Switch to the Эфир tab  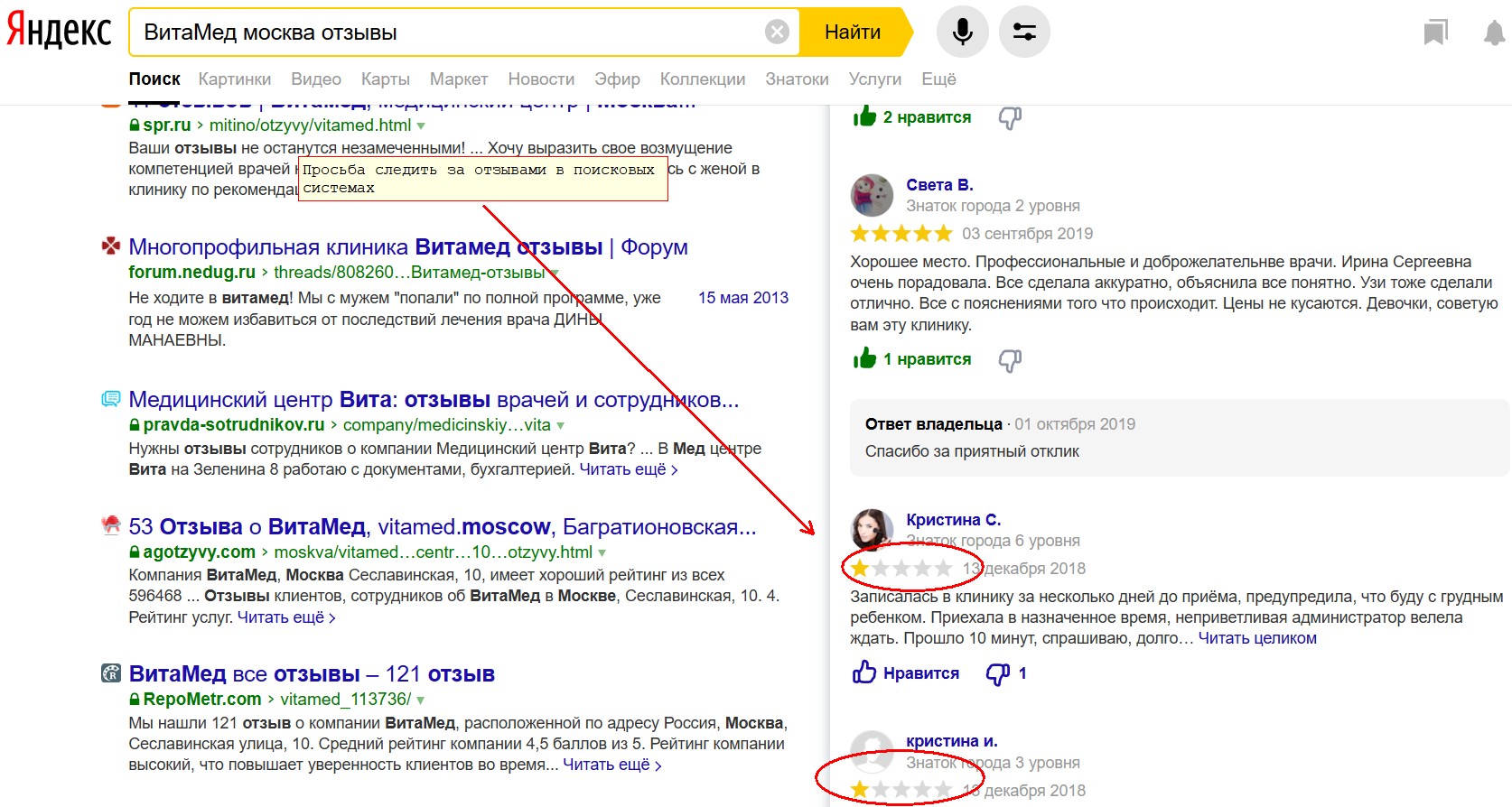point(617,79)
